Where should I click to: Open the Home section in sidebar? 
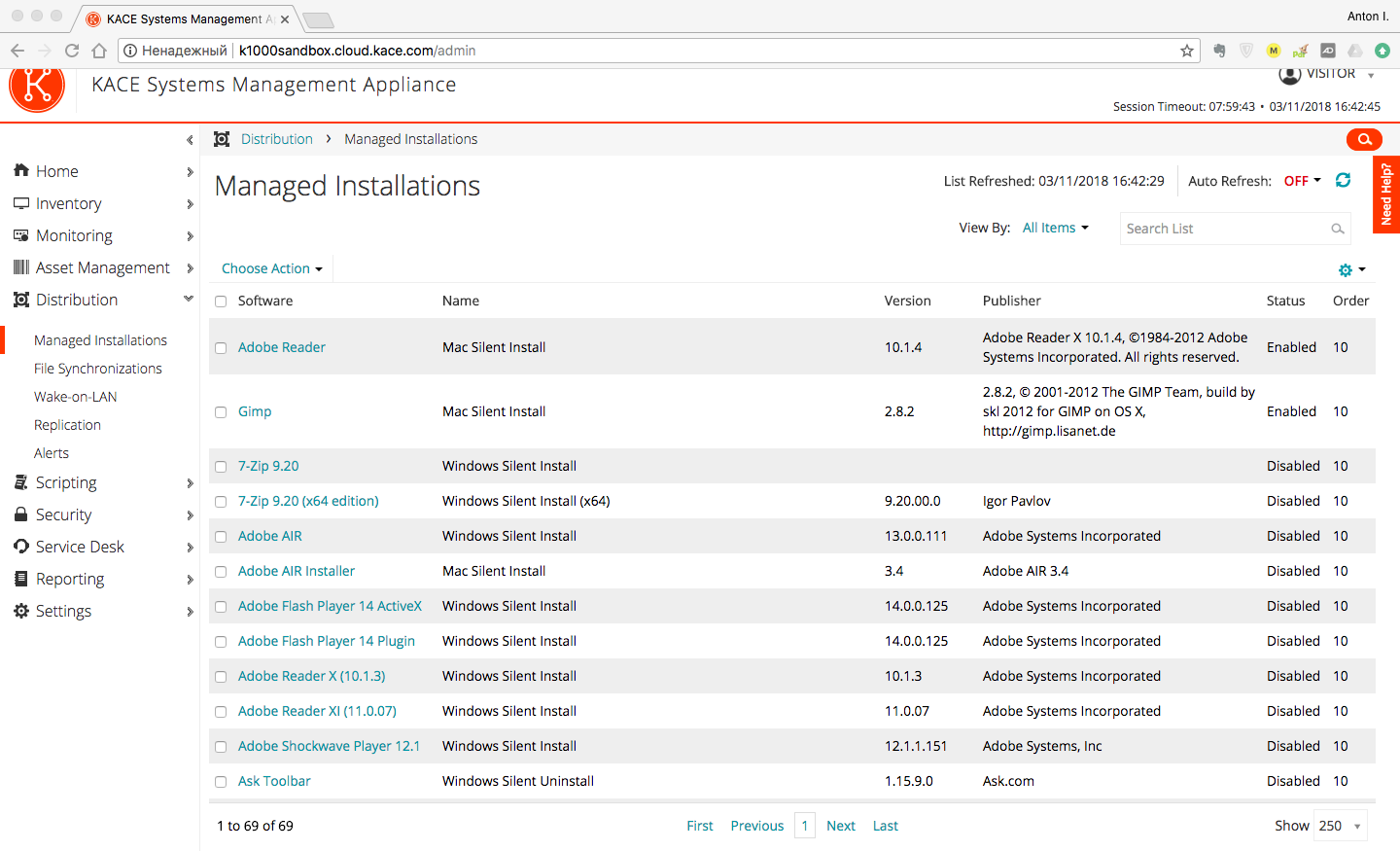56,171
